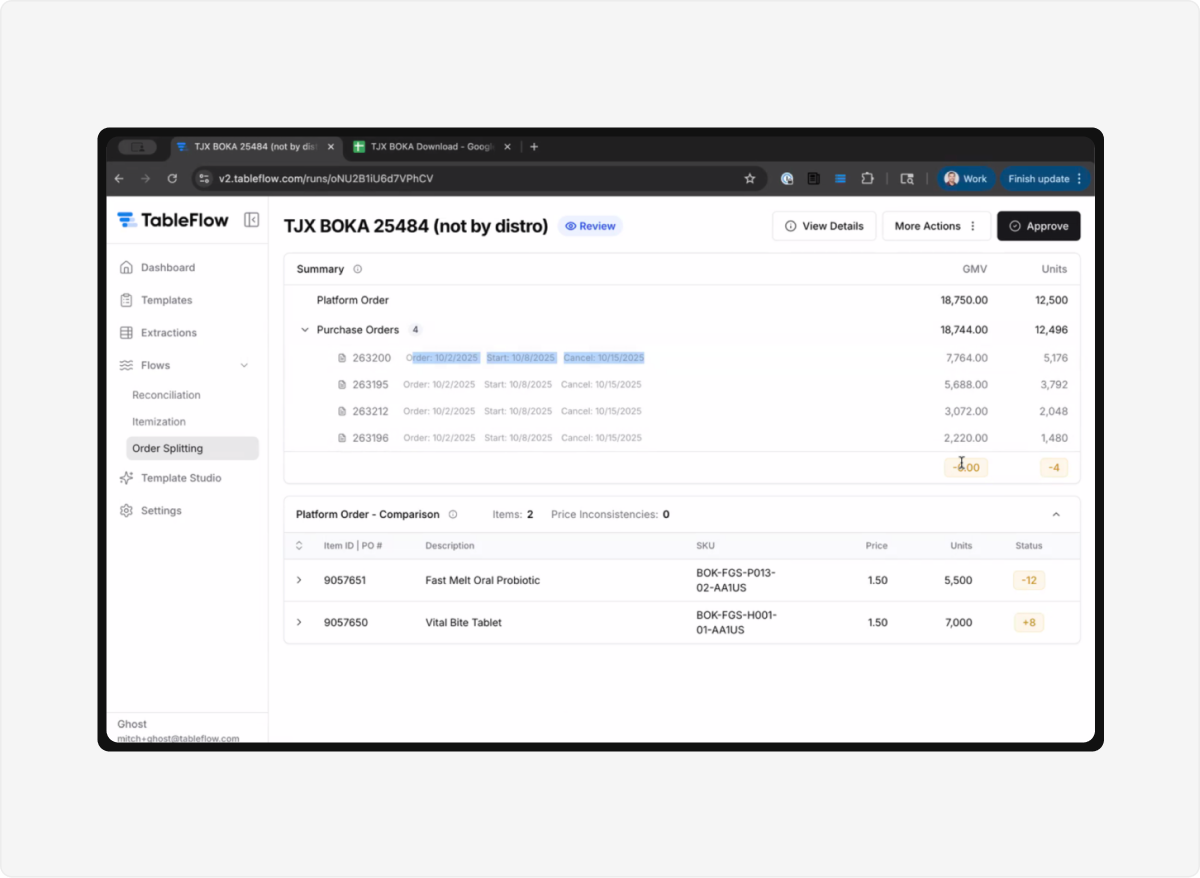
Task: Reload the page
Action: point(172,179)
